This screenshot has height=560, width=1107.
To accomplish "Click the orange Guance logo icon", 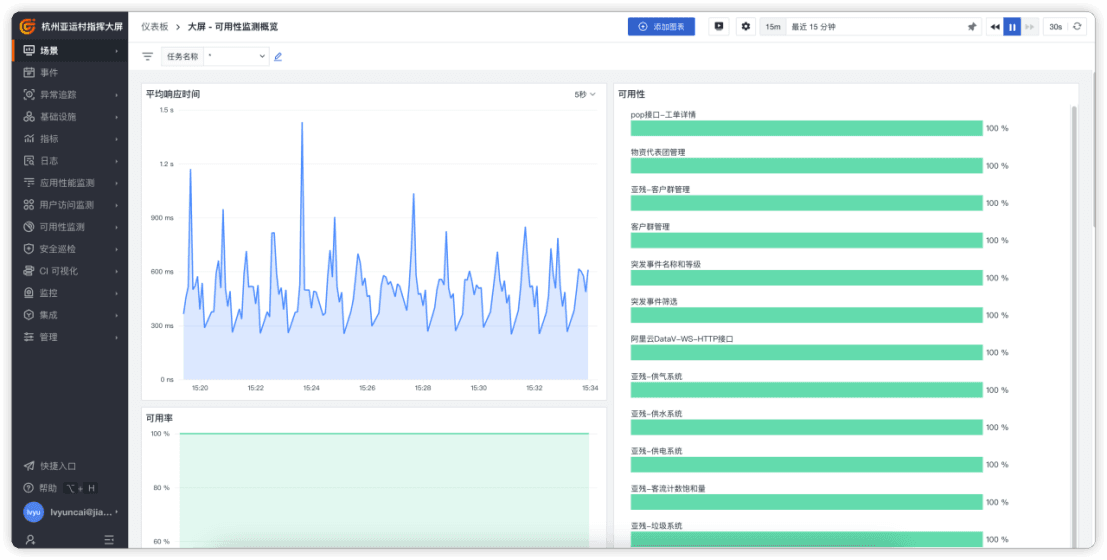I will 28,27.
